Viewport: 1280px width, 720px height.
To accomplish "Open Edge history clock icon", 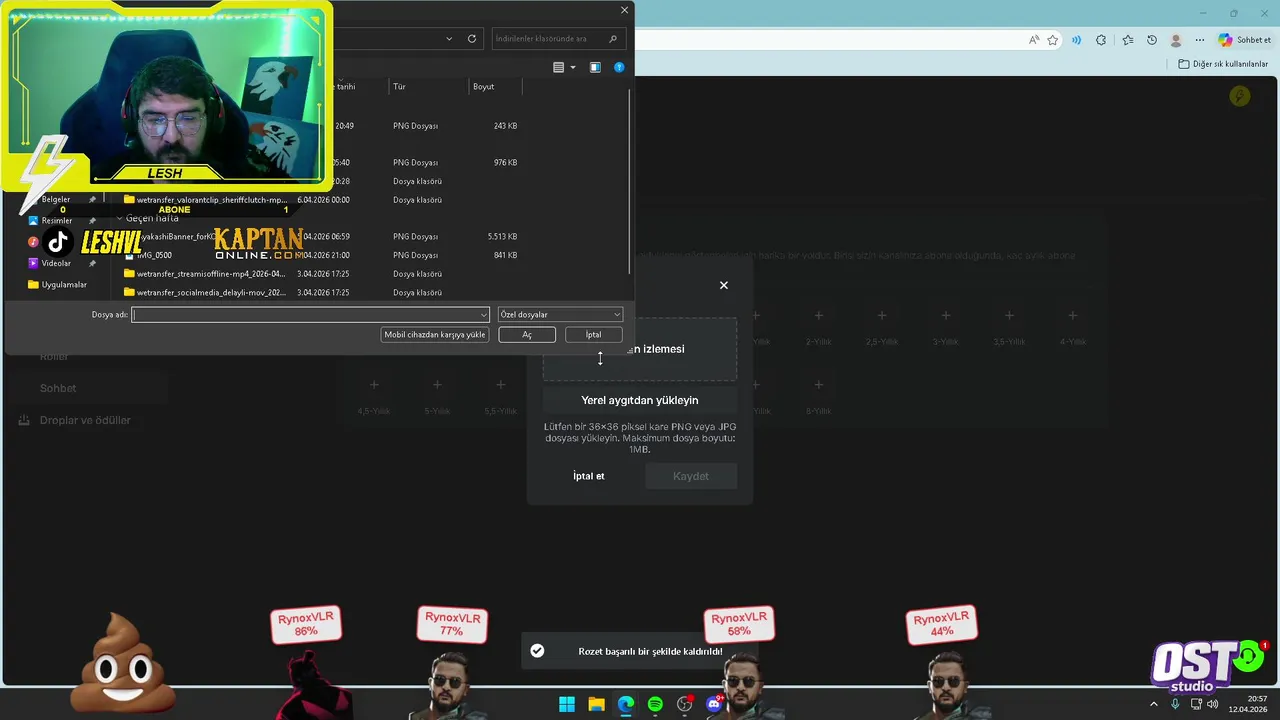I will click(1152, 40).
